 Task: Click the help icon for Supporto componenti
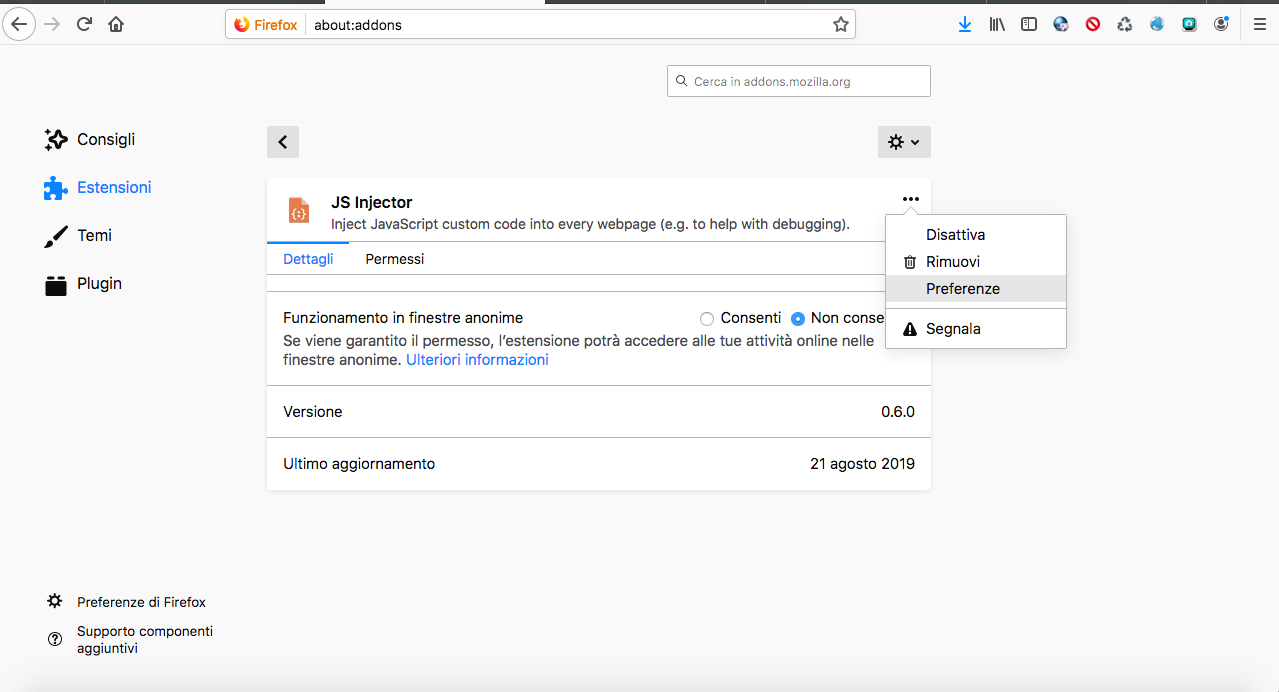pos(55,639)
